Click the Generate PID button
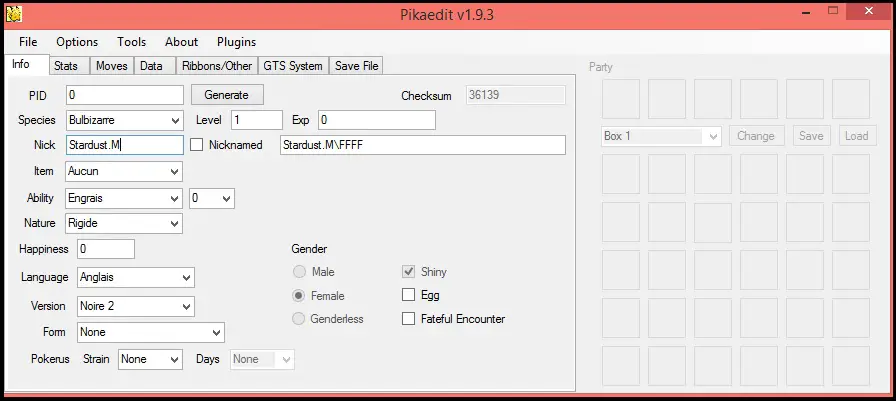 (x=227, y=95)
